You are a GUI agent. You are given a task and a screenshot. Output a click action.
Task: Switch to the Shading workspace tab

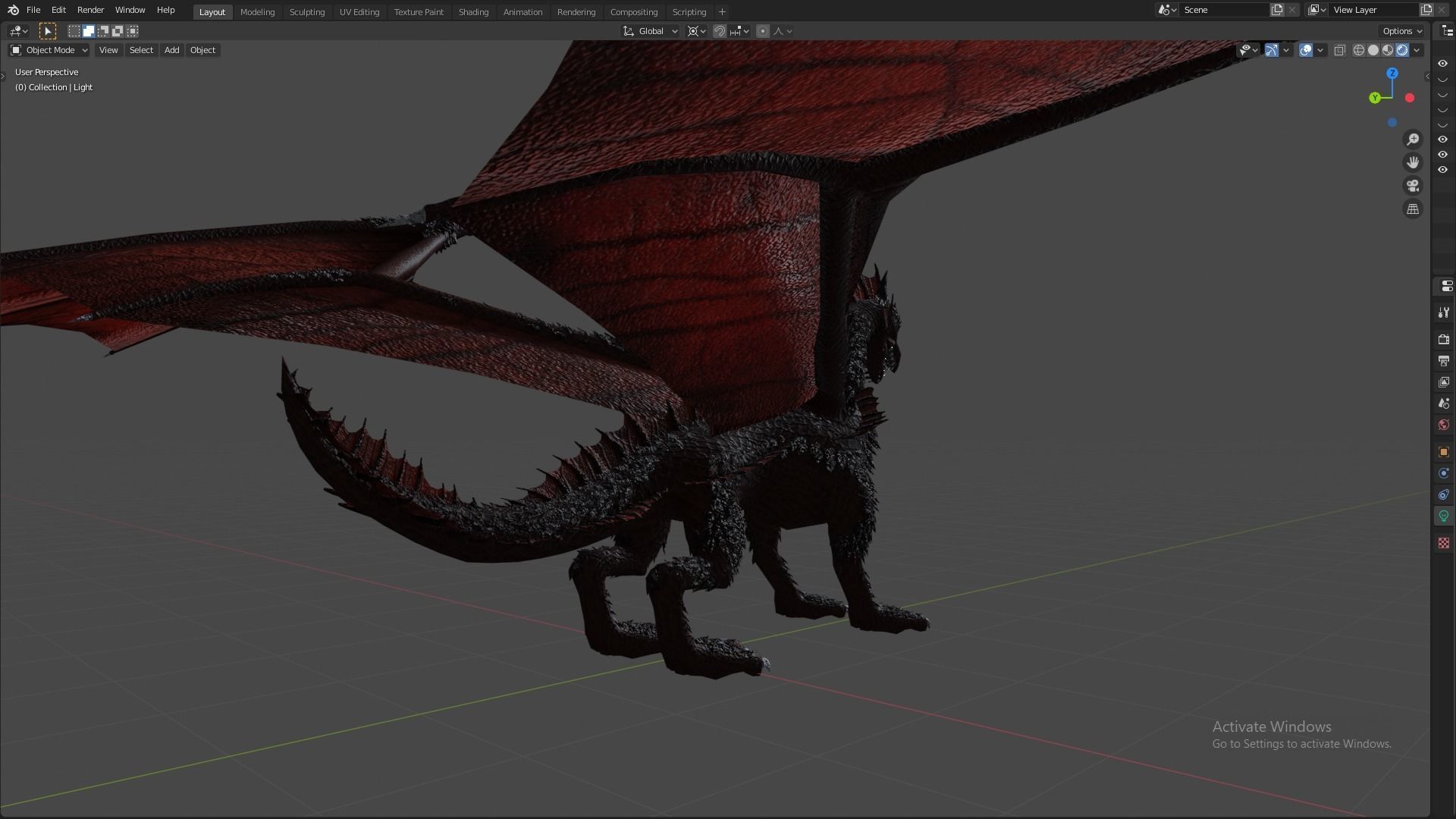point(473,12)
